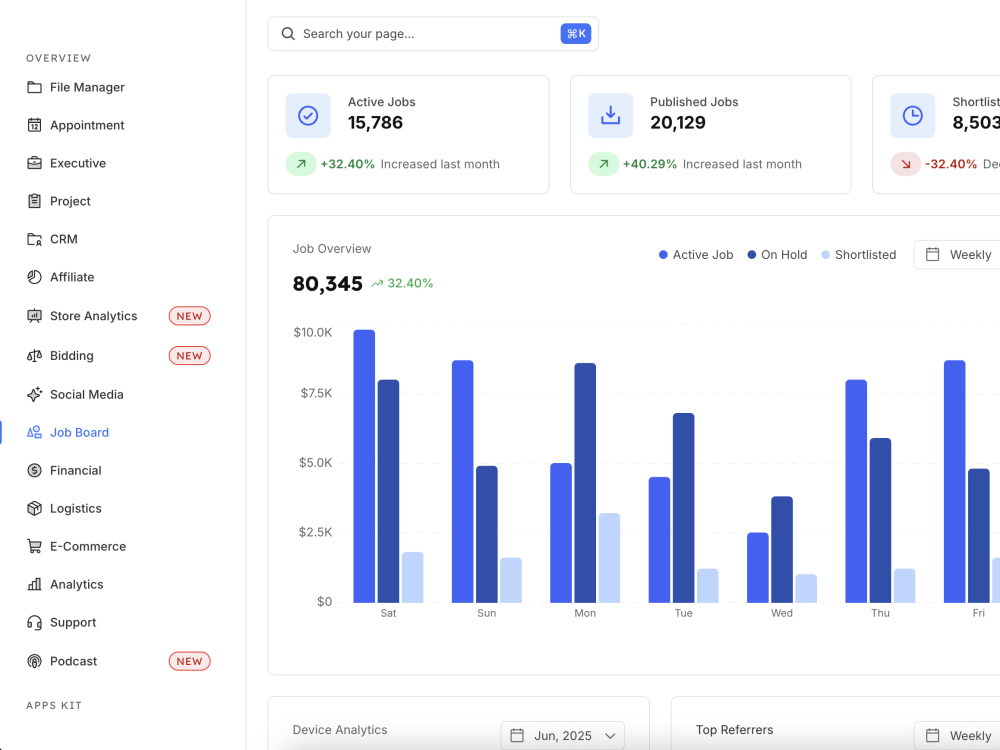Click the ⌘K shortcut badge
1000x750 pixels.
[576, 34]
